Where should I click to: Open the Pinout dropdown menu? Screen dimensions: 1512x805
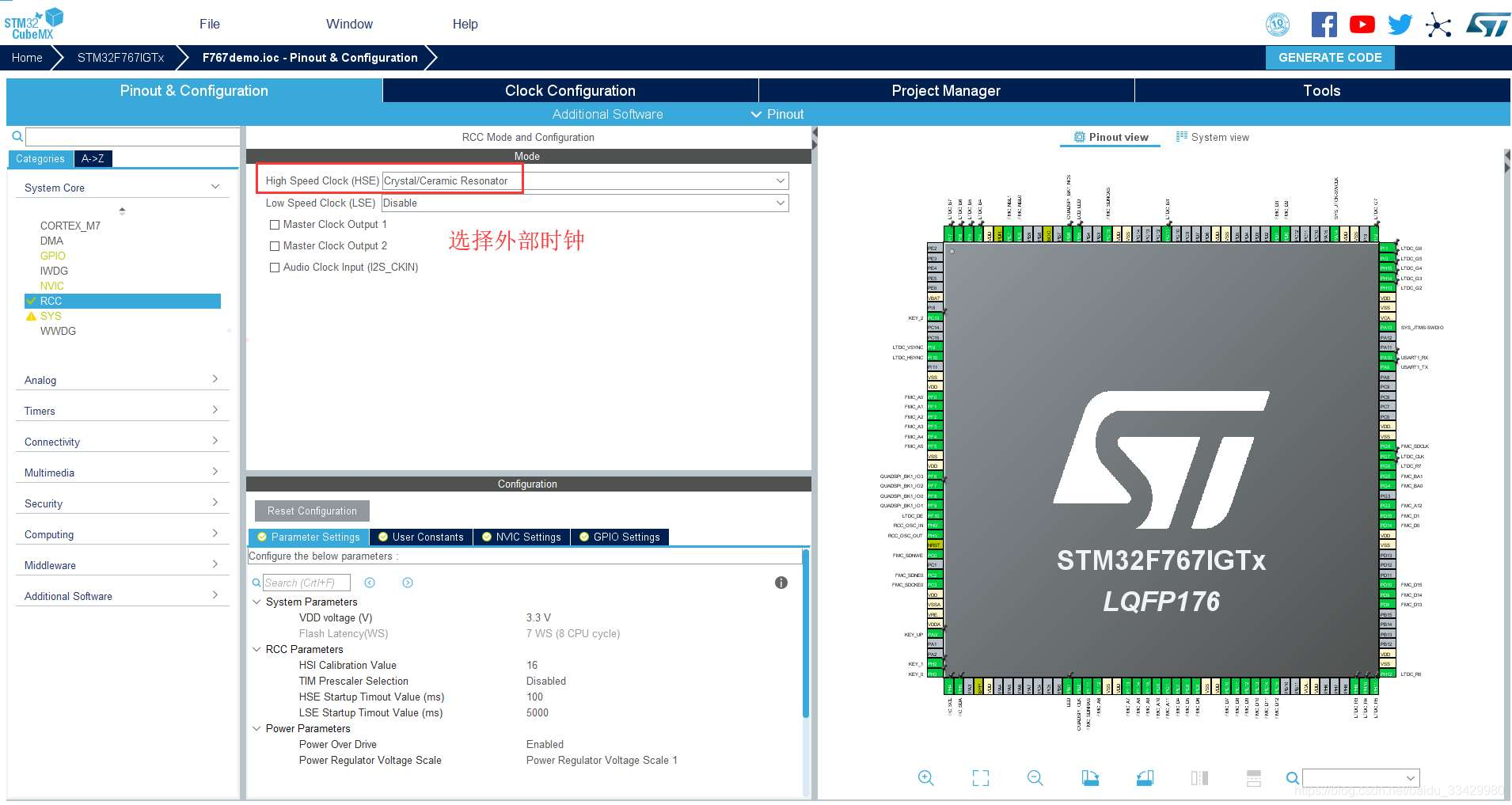point(777,114)
